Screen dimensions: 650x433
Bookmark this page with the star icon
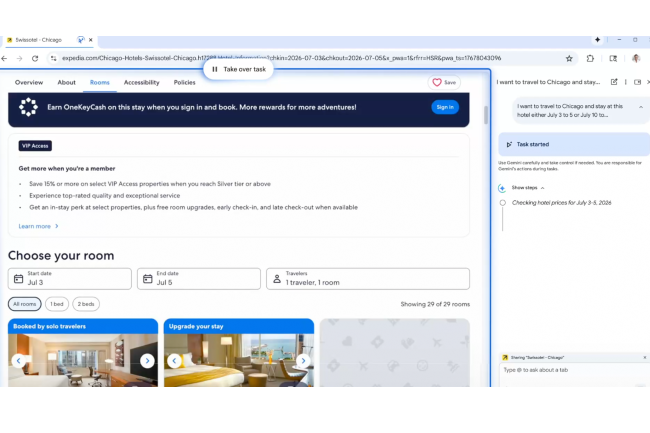click(x=569, y=58)
